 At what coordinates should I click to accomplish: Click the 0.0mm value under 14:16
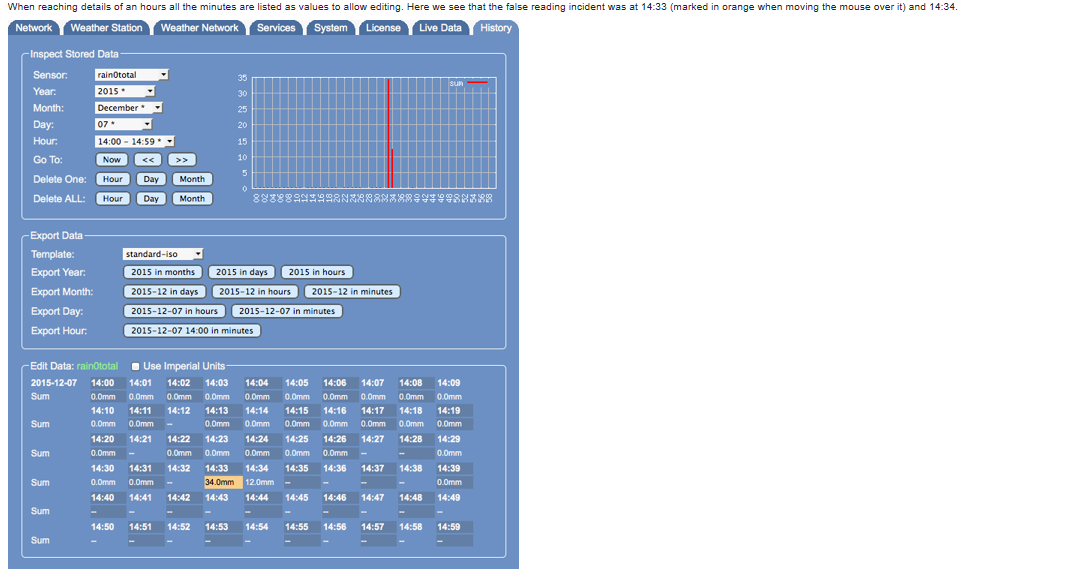(335, 424)
